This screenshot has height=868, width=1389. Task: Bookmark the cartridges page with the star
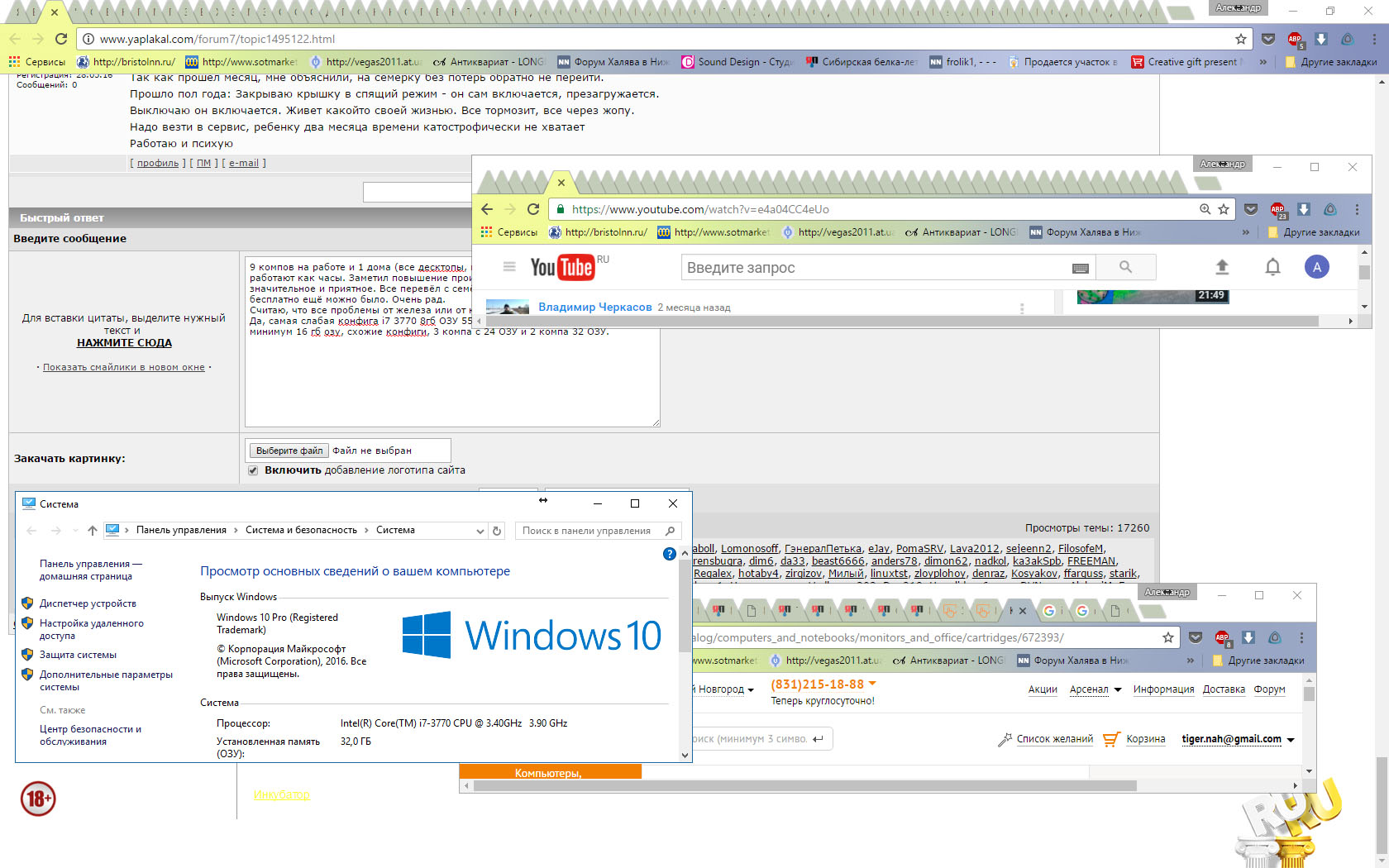[x=1168, y=637]
